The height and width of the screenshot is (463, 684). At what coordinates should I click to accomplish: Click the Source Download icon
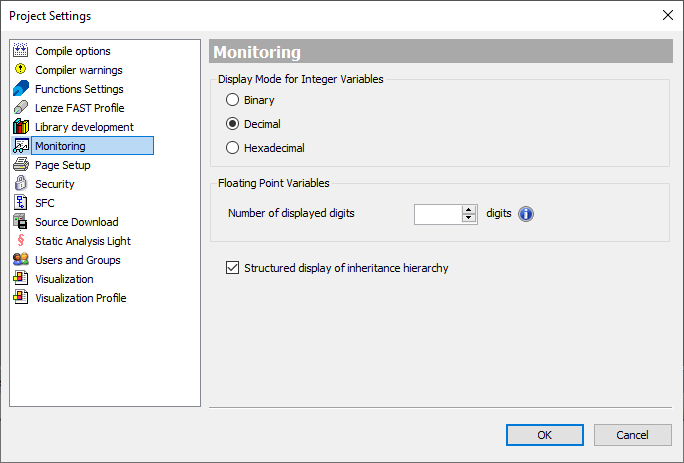pyautogui.click(x=21, y=221)
